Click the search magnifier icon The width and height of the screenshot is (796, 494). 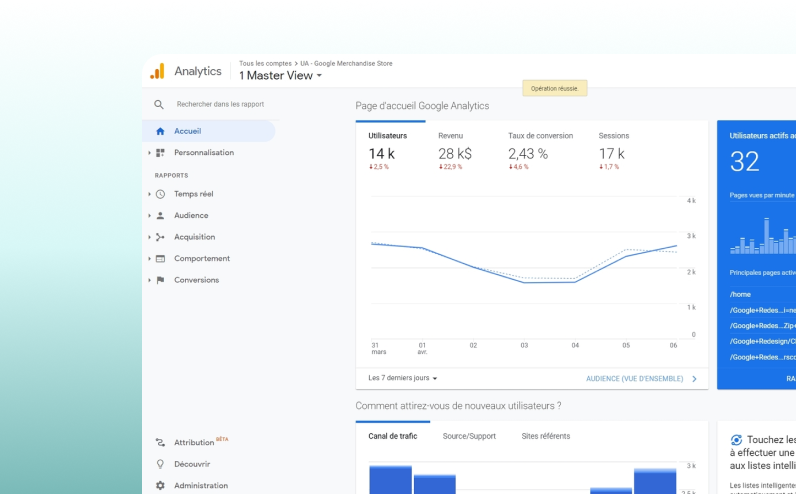(x=159, y=105)
